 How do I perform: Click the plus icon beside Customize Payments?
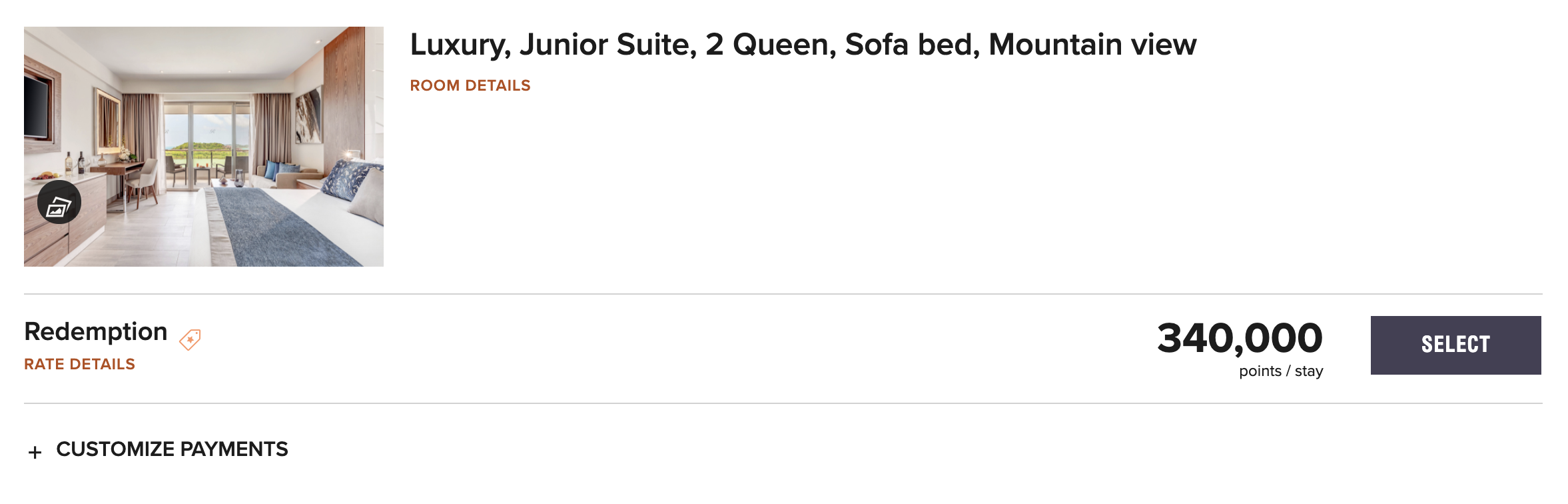click(35, 453)
